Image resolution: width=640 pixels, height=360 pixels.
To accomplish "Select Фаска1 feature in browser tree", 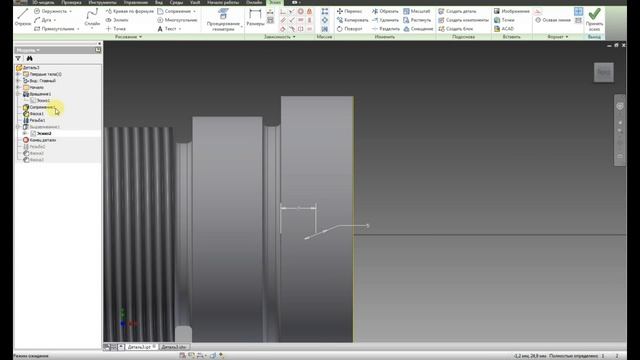I will click(x=33, y=113).
